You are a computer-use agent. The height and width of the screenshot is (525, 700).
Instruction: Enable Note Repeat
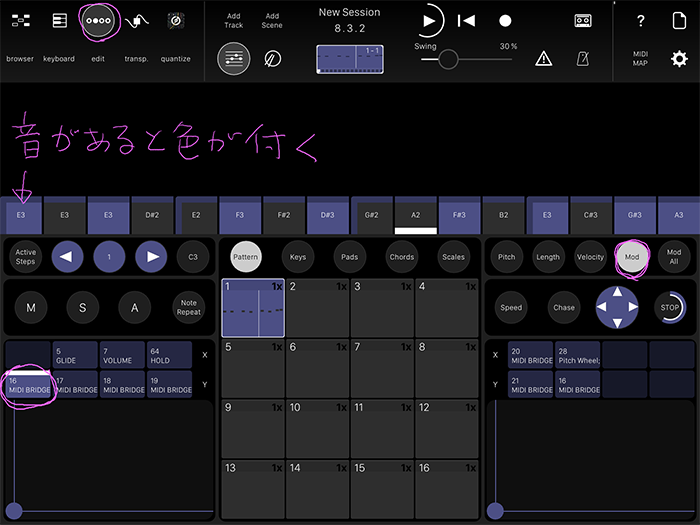click(188, 308)
